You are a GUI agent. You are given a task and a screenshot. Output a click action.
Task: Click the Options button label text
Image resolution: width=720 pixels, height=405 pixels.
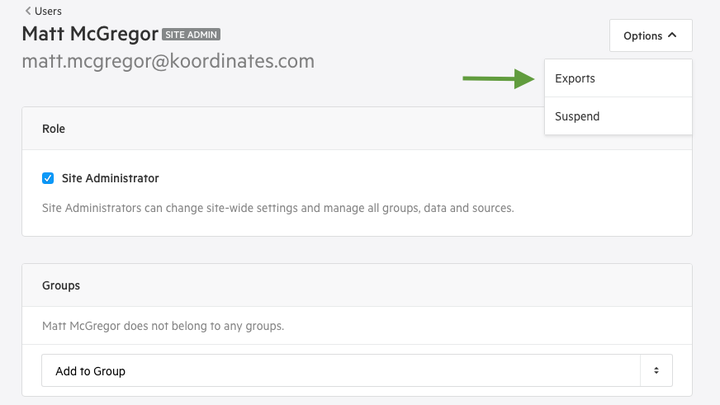[x=642, y=36]
